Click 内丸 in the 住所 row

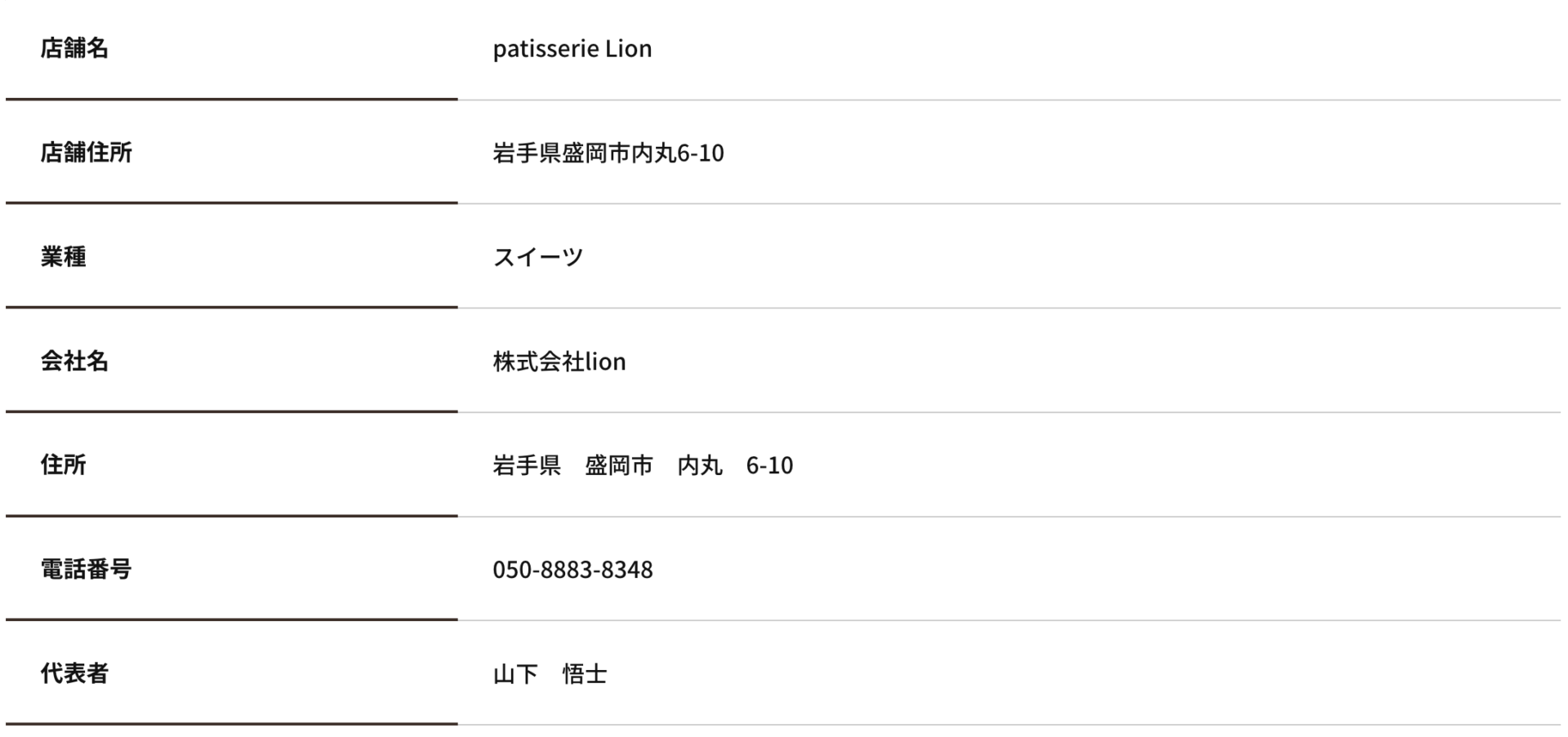(x=700, y=465)
